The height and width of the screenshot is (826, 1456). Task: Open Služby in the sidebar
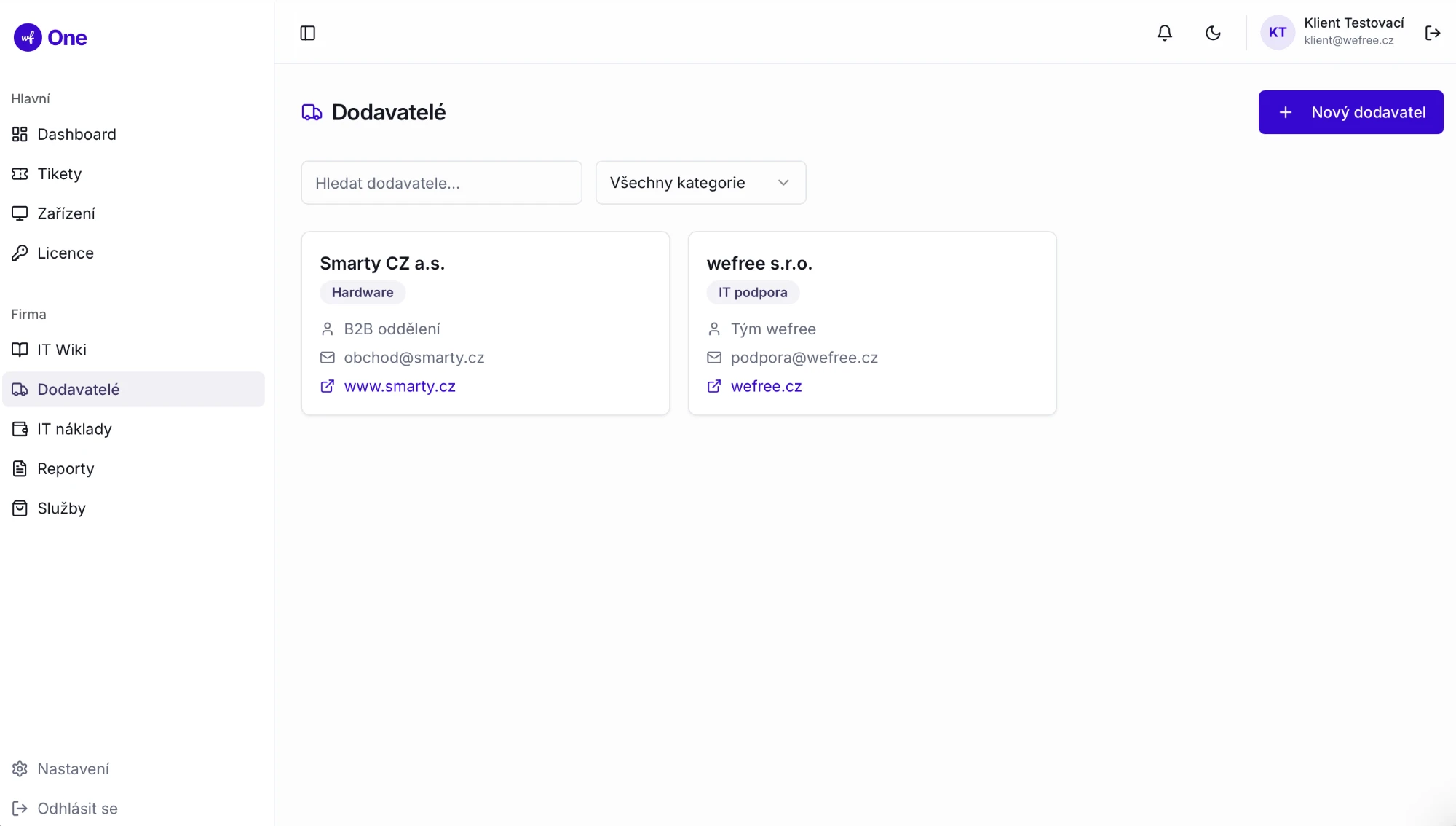134,508
